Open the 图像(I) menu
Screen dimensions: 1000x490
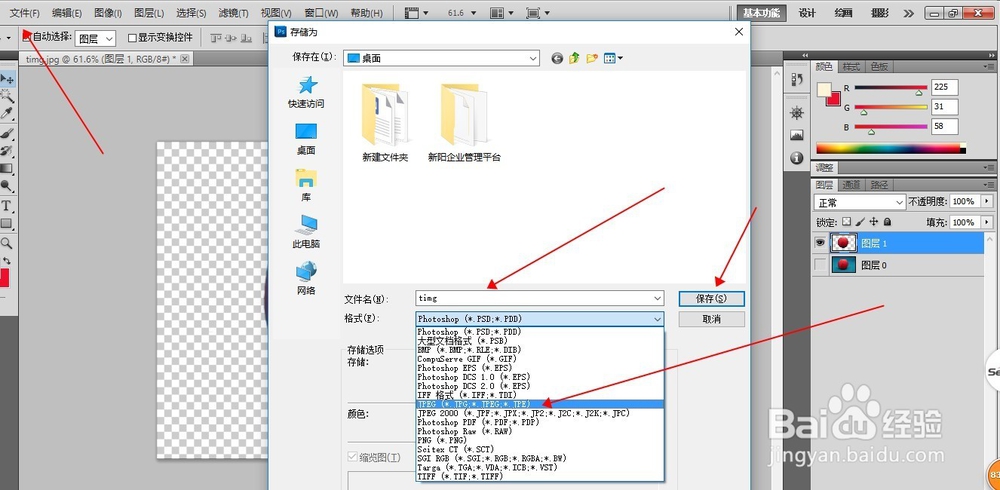108,13
